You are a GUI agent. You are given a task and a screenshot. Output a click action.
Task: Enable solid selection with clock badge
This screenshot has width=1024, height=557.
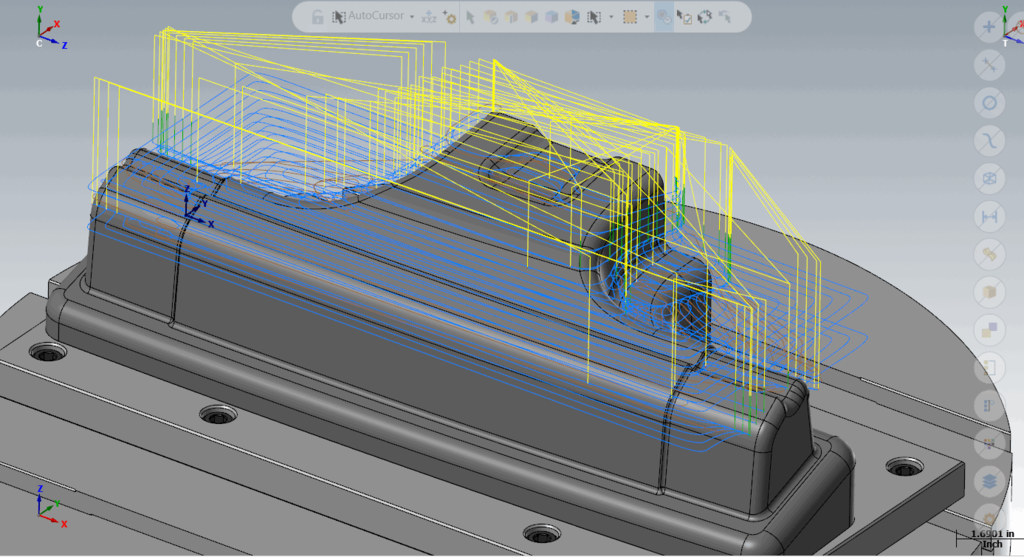pos(490,17)
